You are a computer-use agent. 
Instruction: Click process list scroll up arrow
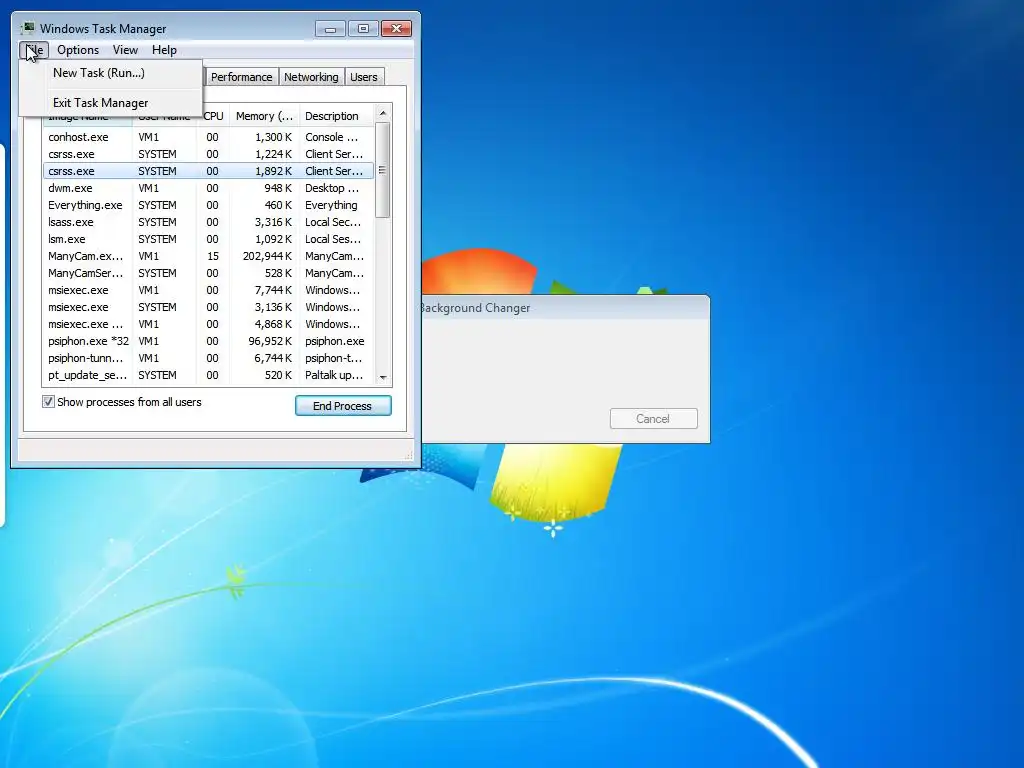click(383, 114)
